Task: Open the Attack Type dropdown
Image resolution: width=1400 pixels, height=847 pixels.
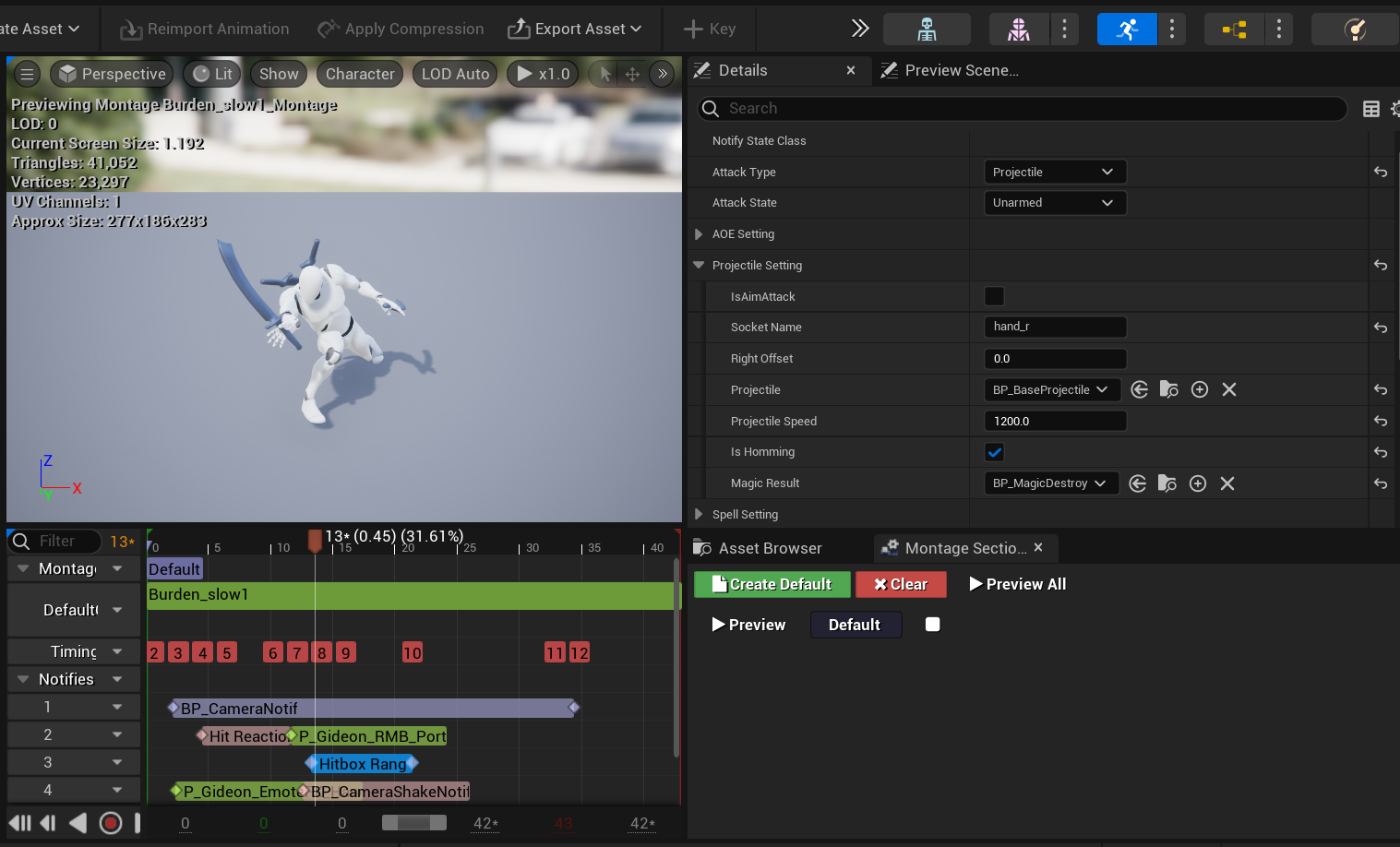Action: (1055, 172)
